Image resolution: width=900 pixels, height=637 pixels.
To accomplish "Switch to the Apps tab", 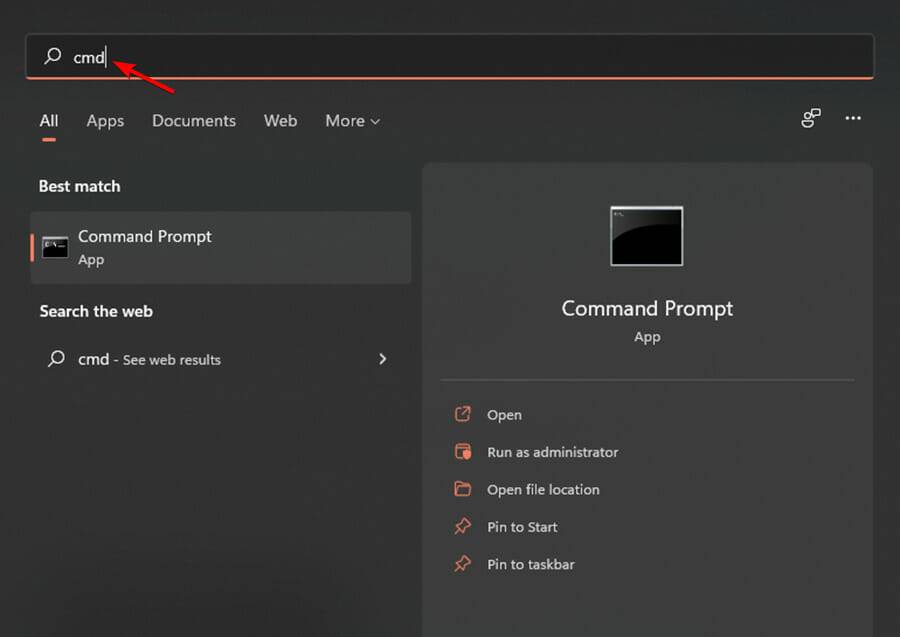I will [105, 121].
